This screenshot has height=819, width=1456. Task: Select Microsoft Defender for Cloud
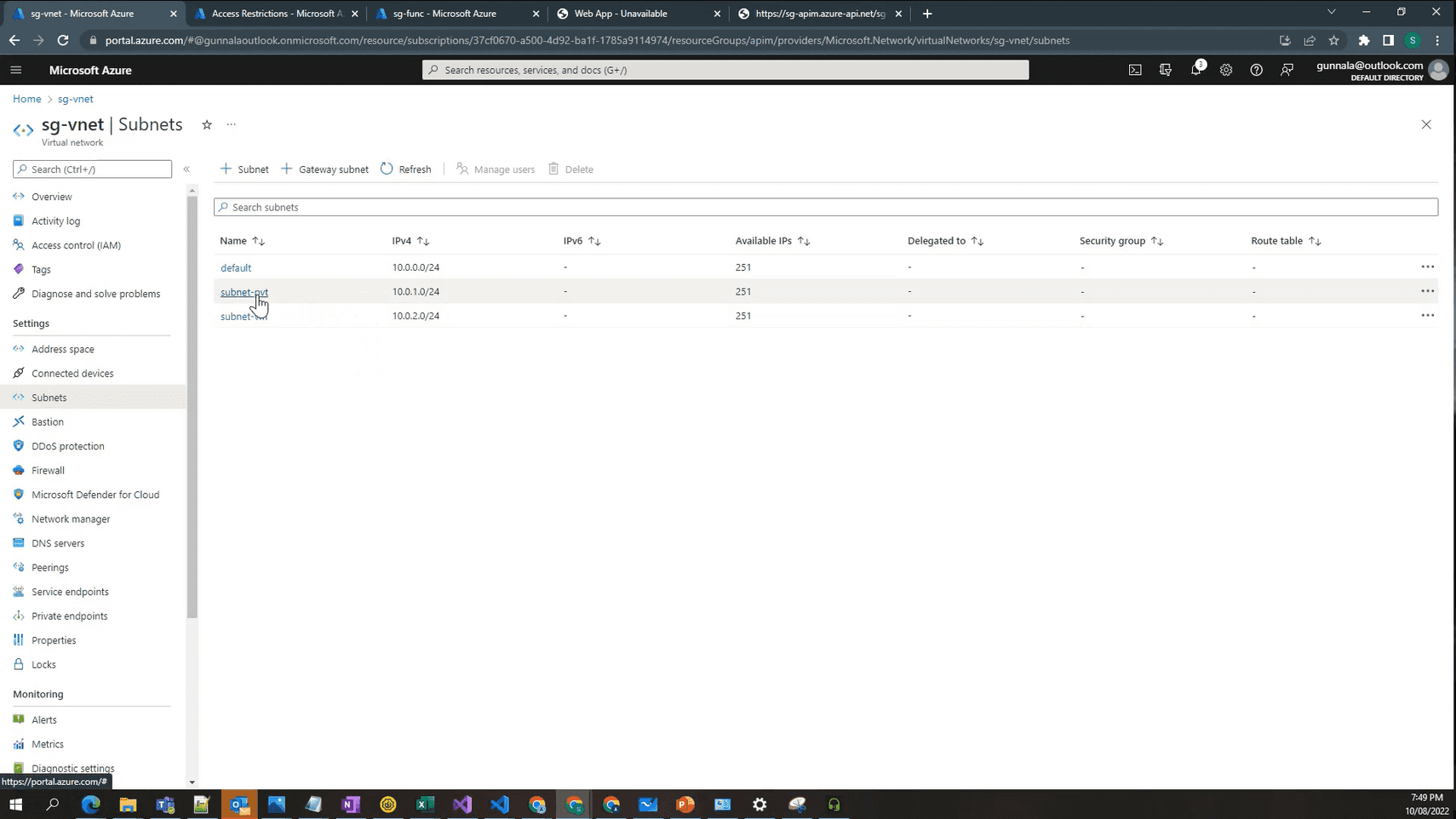tap(95, 495)
